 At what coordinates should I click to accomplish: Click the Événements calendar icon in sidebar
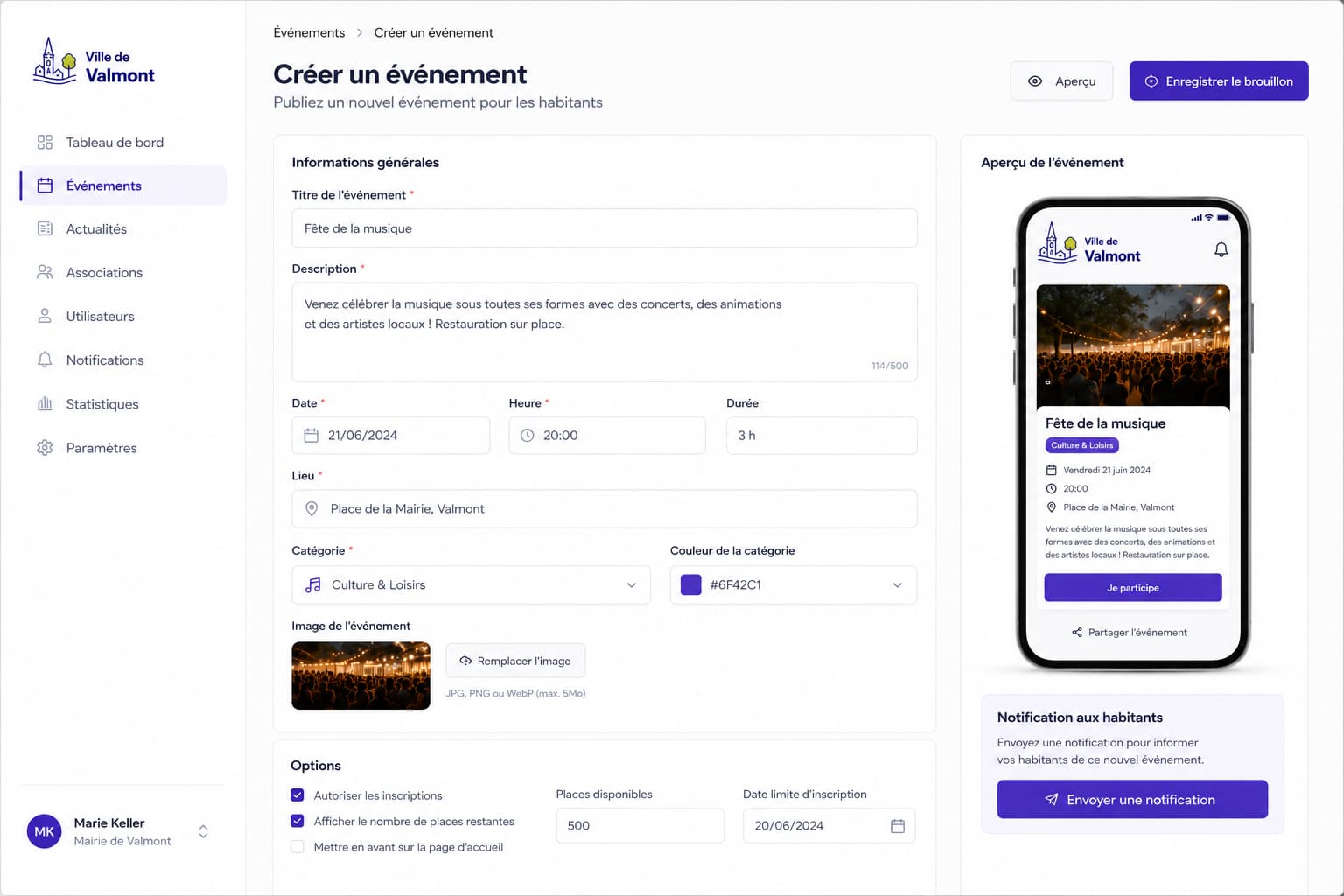[45, 185]
